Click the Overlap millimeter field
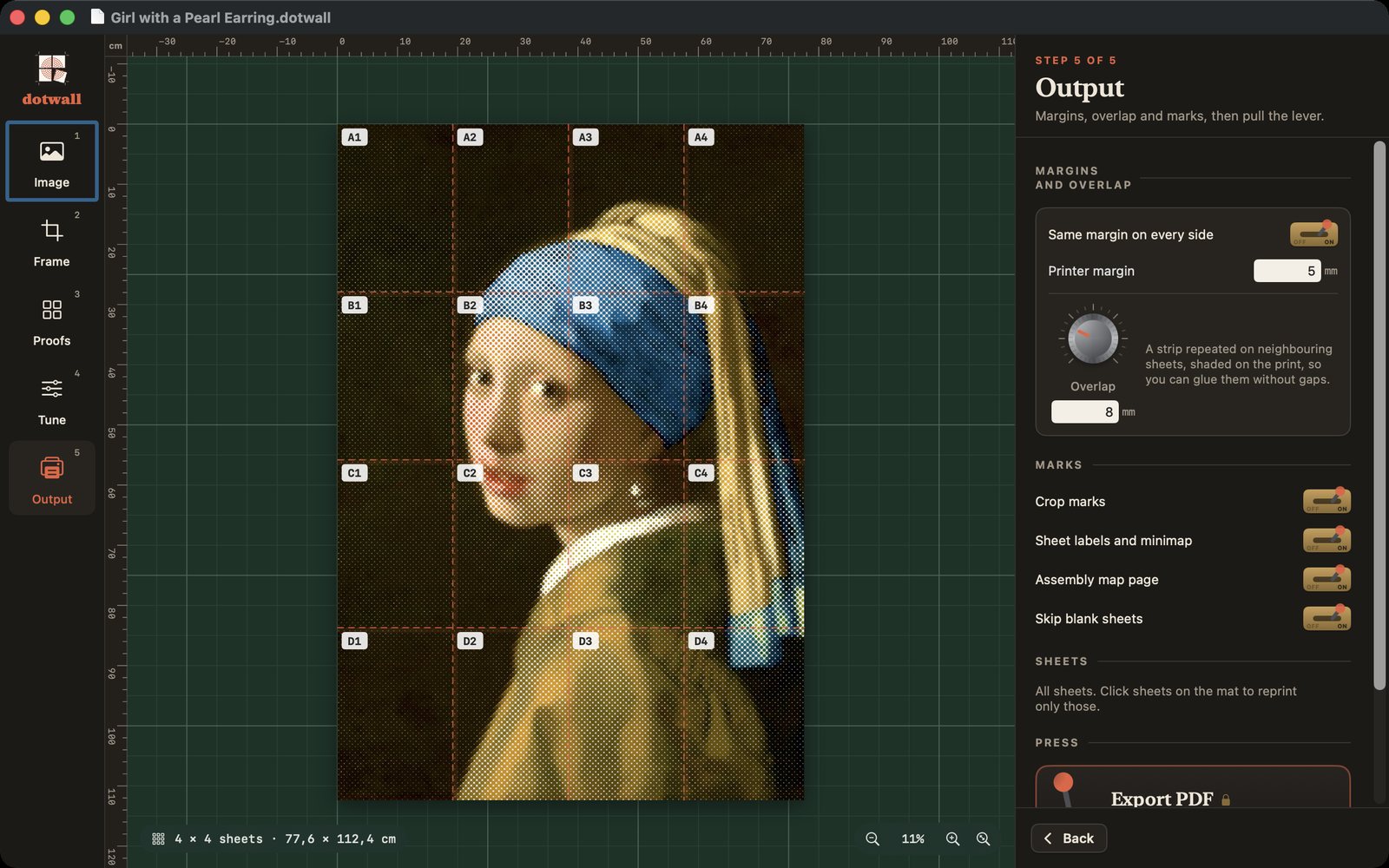1389x868 pixels. 1084,412
